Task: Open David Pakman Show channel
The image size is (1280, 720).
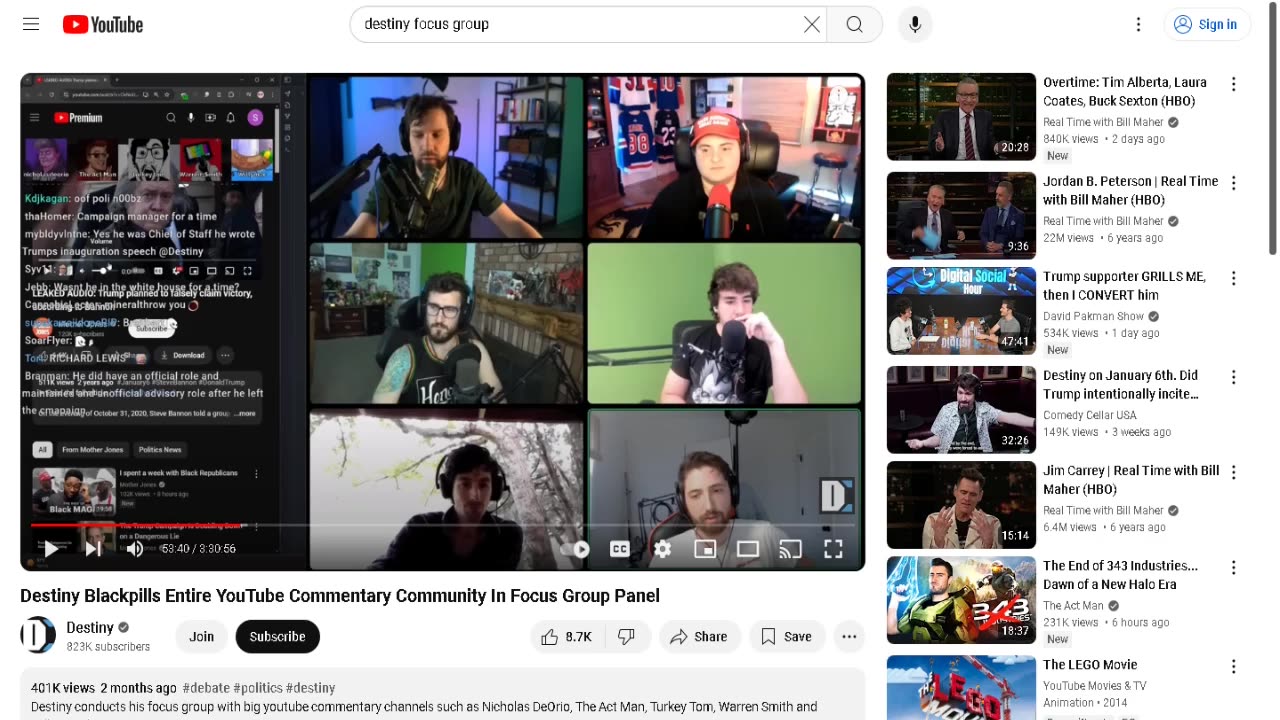Action: (x=1093, y=316)
